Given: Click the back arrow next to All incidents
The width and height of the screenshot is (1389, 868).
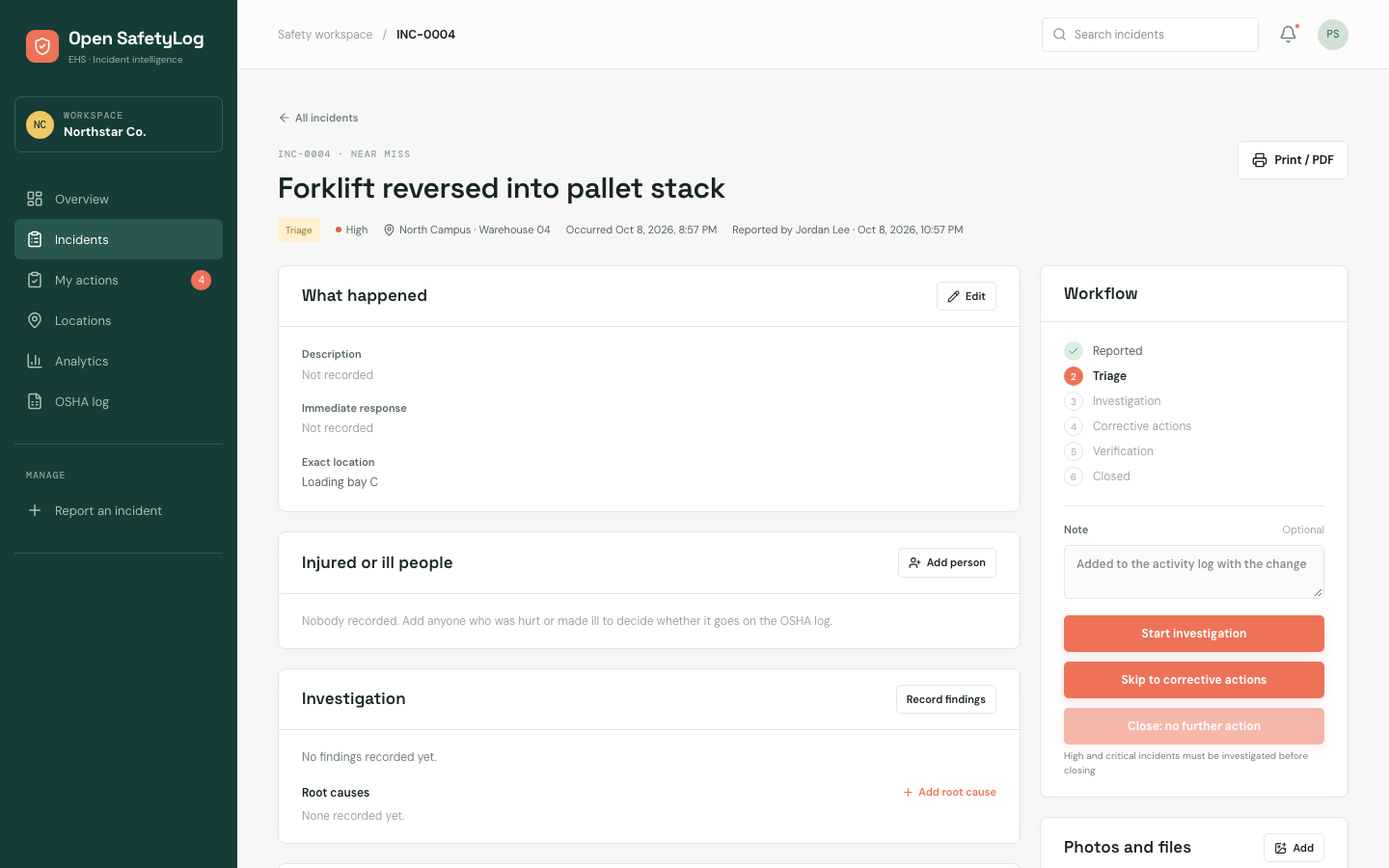Looking at the screenshot, I should click(x=284, y=118).
